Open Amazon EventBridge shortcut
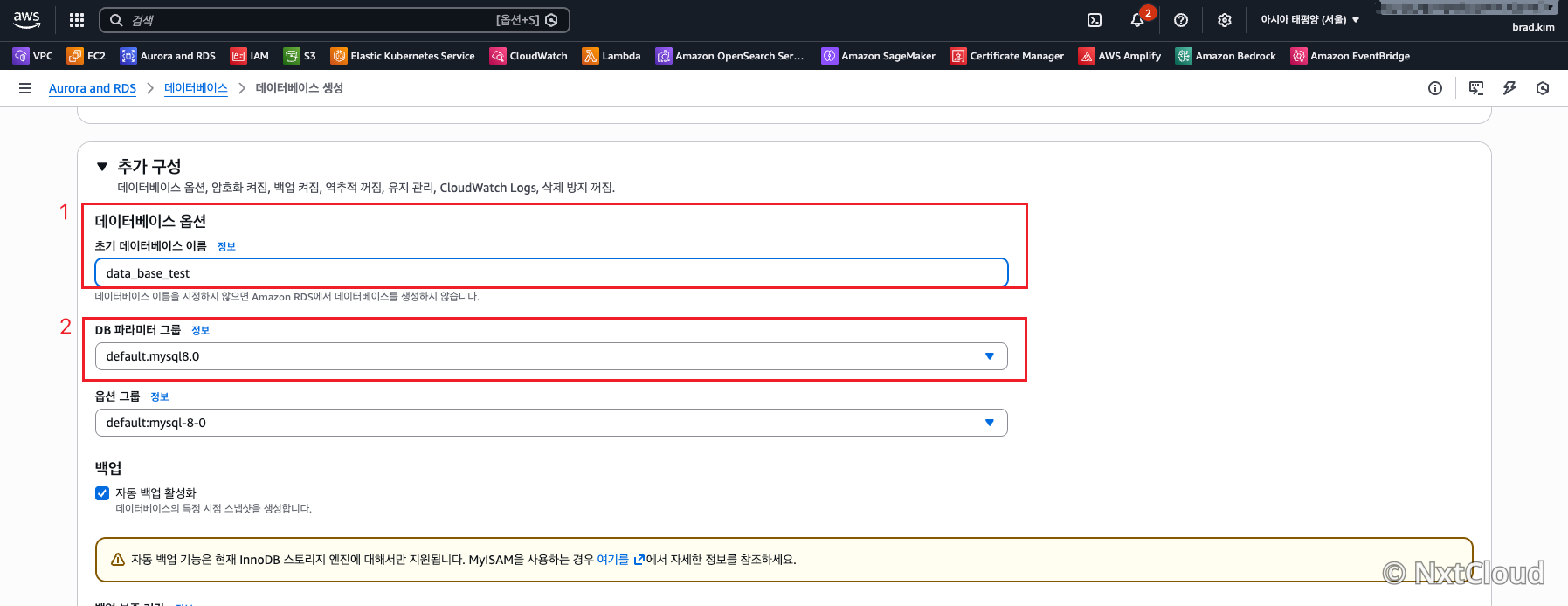1568x606 pixels. [x=1350, y=56]
